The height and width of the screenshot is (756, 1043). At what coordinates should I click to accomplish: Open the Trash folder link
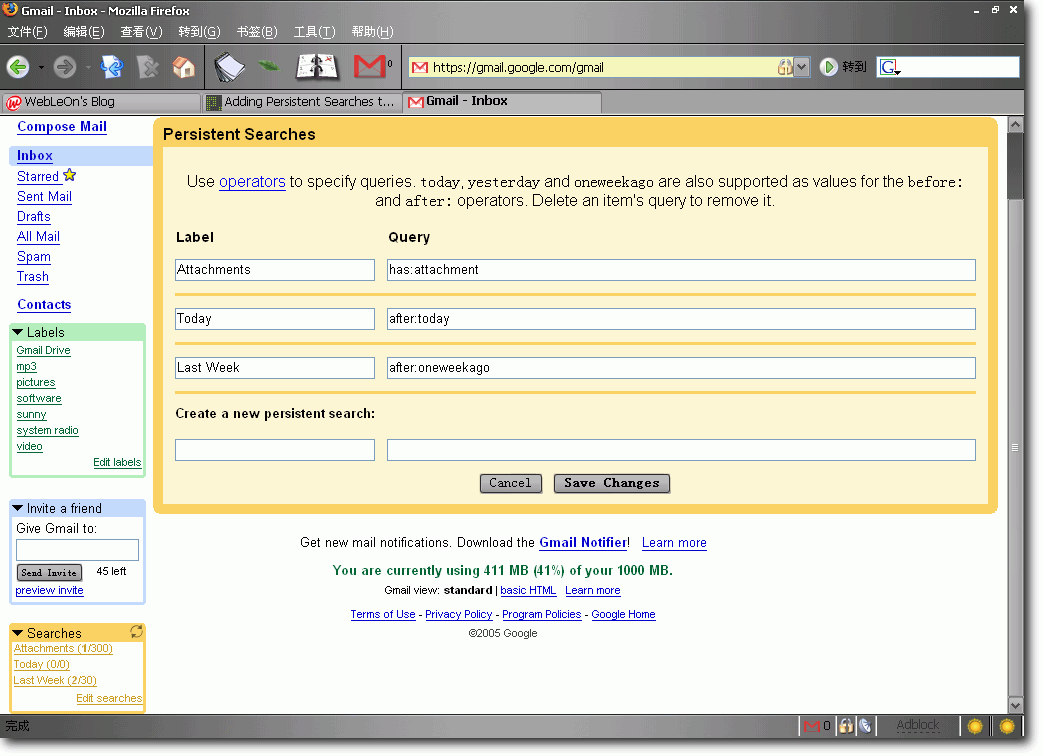[x=33, y=277]
